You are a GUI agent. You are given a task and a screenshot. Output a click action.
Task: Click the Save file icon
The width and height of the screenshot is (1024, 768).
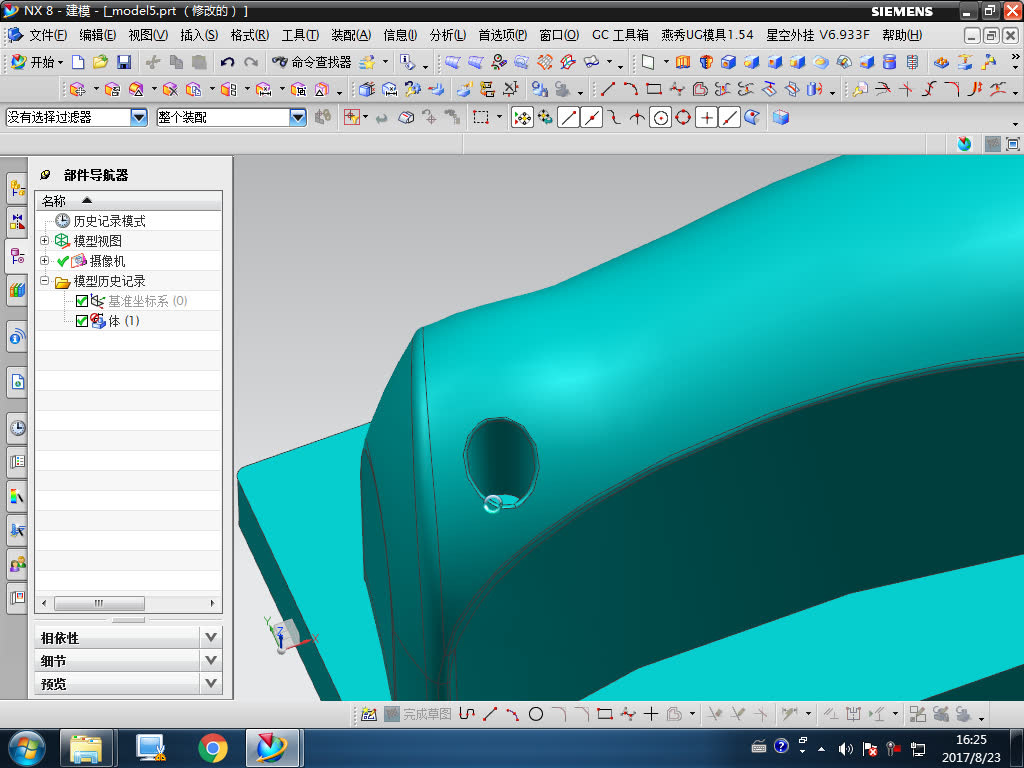[124, 62]
